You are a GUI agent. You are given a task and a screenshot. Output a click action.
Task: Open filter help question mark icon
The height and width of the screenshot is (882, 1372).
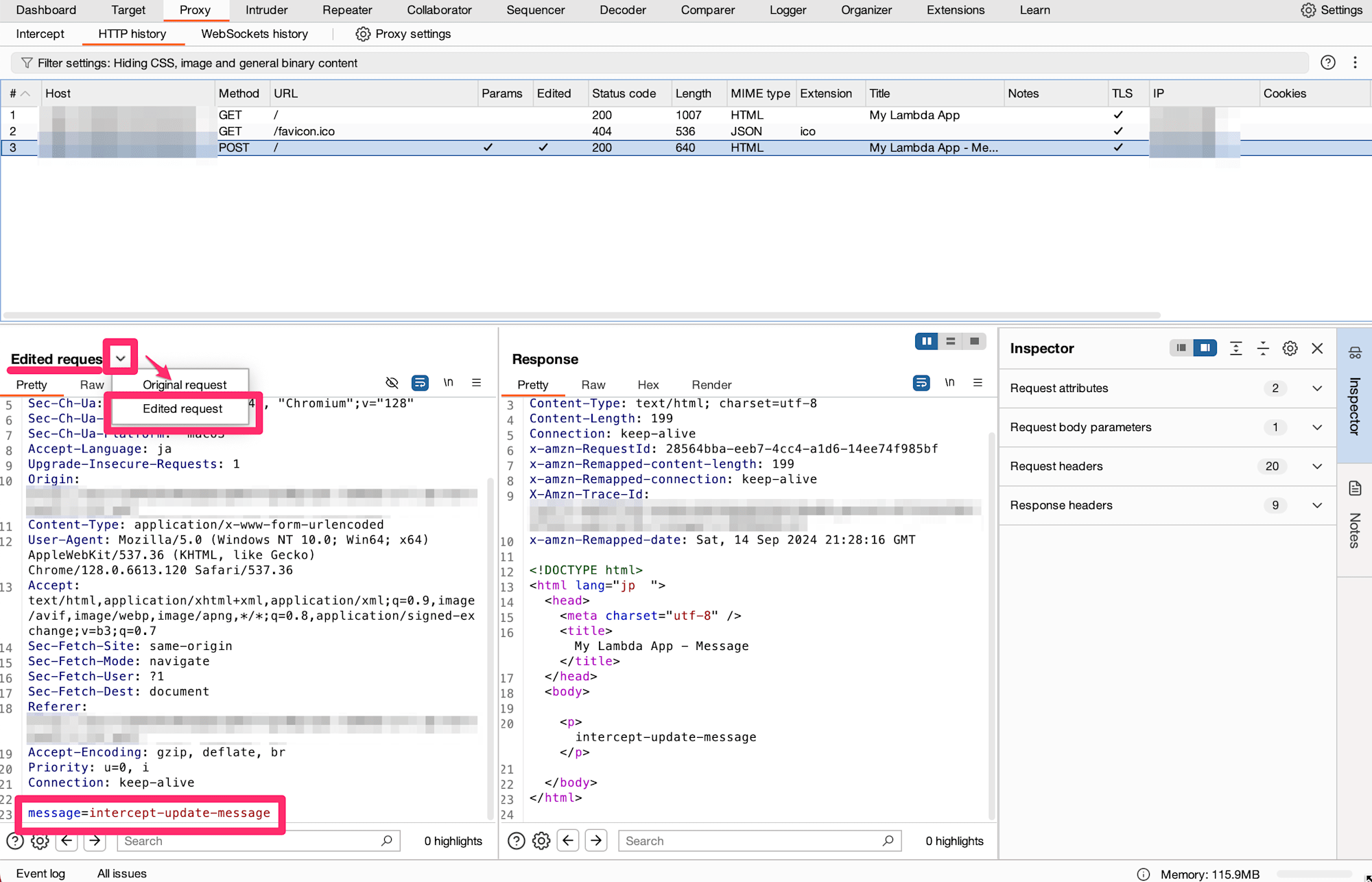tap(1328, 62)
